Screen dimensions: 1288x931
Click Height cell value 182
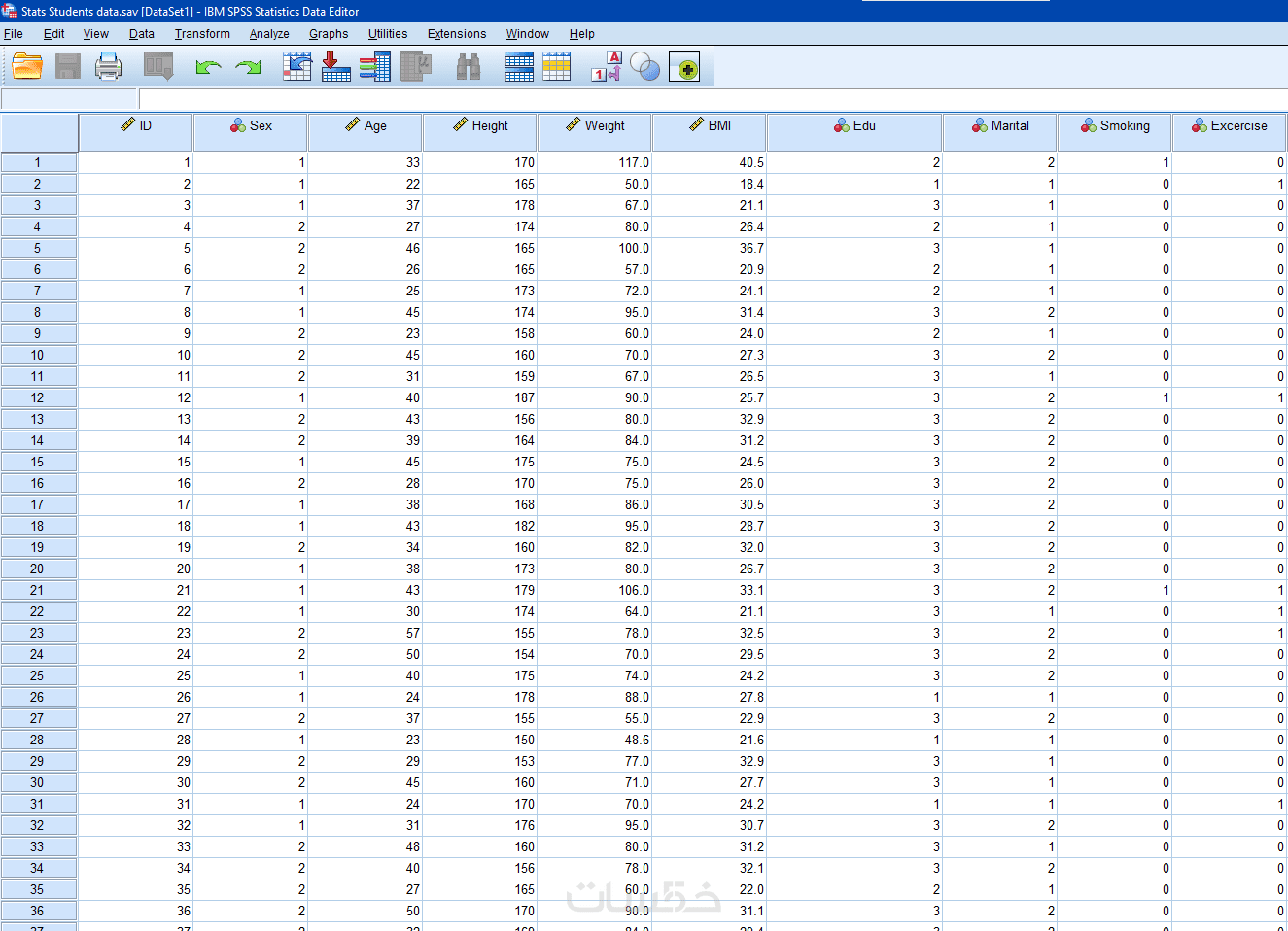coord(480,526)
